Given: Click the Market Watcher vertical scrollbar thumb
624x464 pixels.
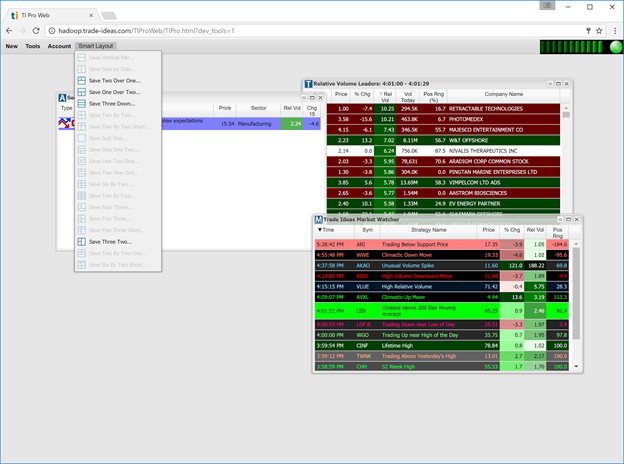Looking at the screenshot, I should pyautogui.click(x=576, y=293).
